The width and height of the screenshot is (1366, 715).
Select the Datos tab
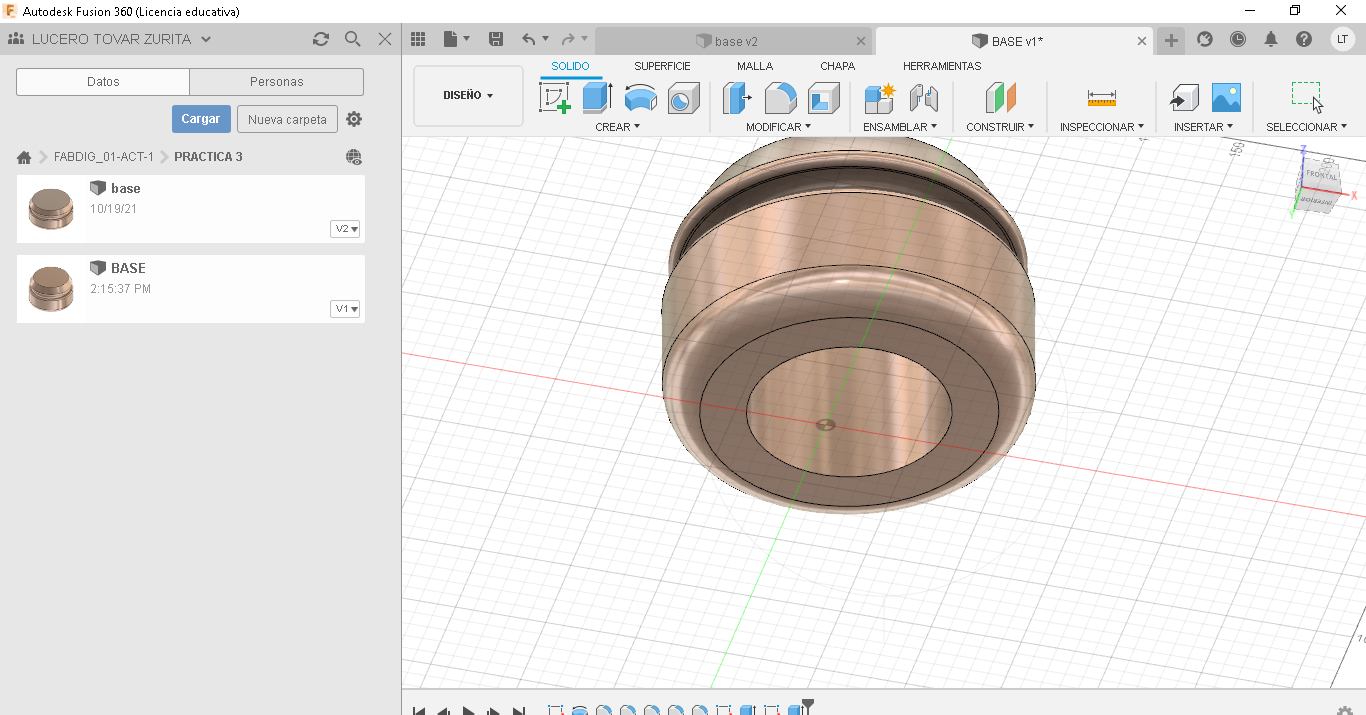click(103, 82)
